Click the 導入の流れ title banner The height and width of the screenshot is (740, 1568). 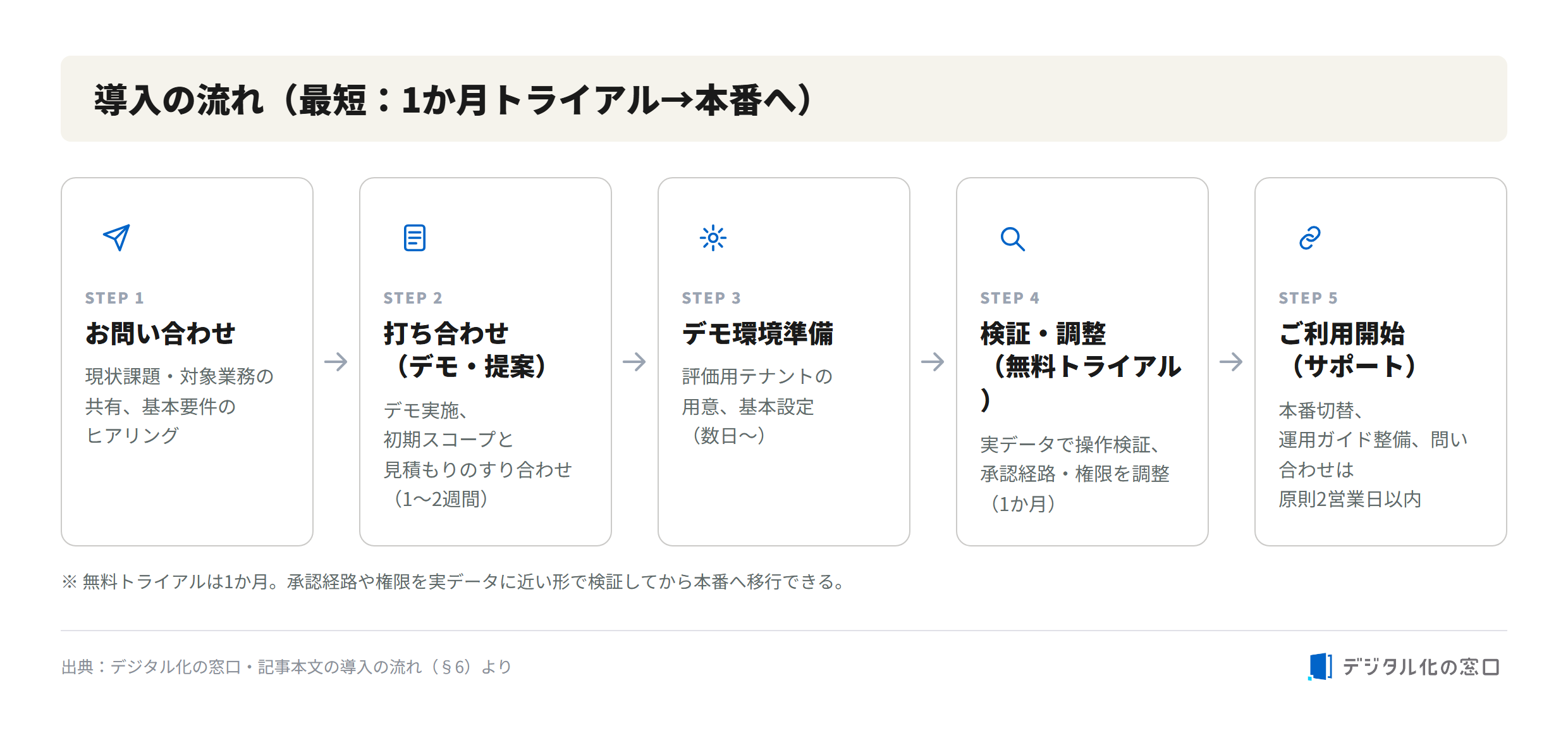[x=784, y=99]
